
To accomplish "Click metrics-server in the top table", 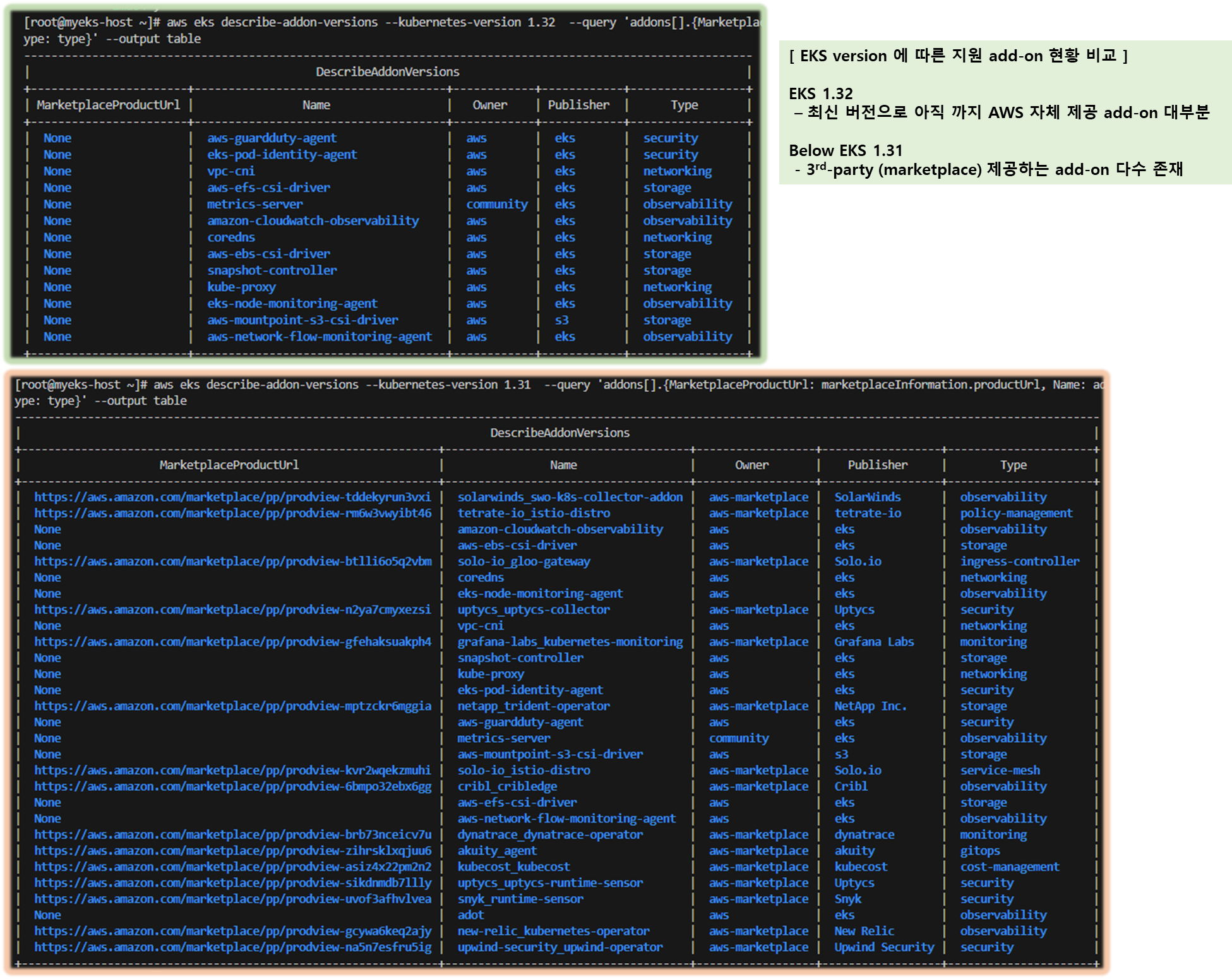I will click(x=254, y=205).
